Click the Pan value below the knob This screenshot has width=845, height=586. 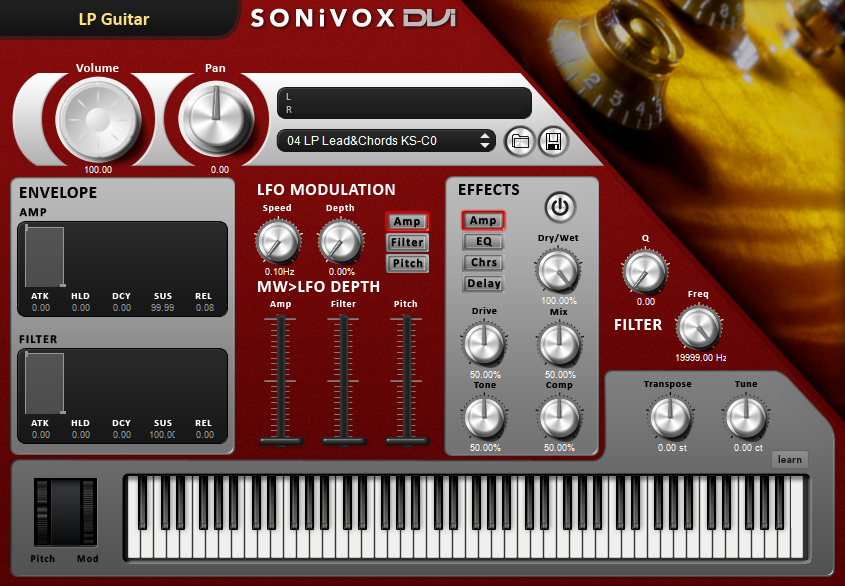pyautogui.click(x=220, y=170)
